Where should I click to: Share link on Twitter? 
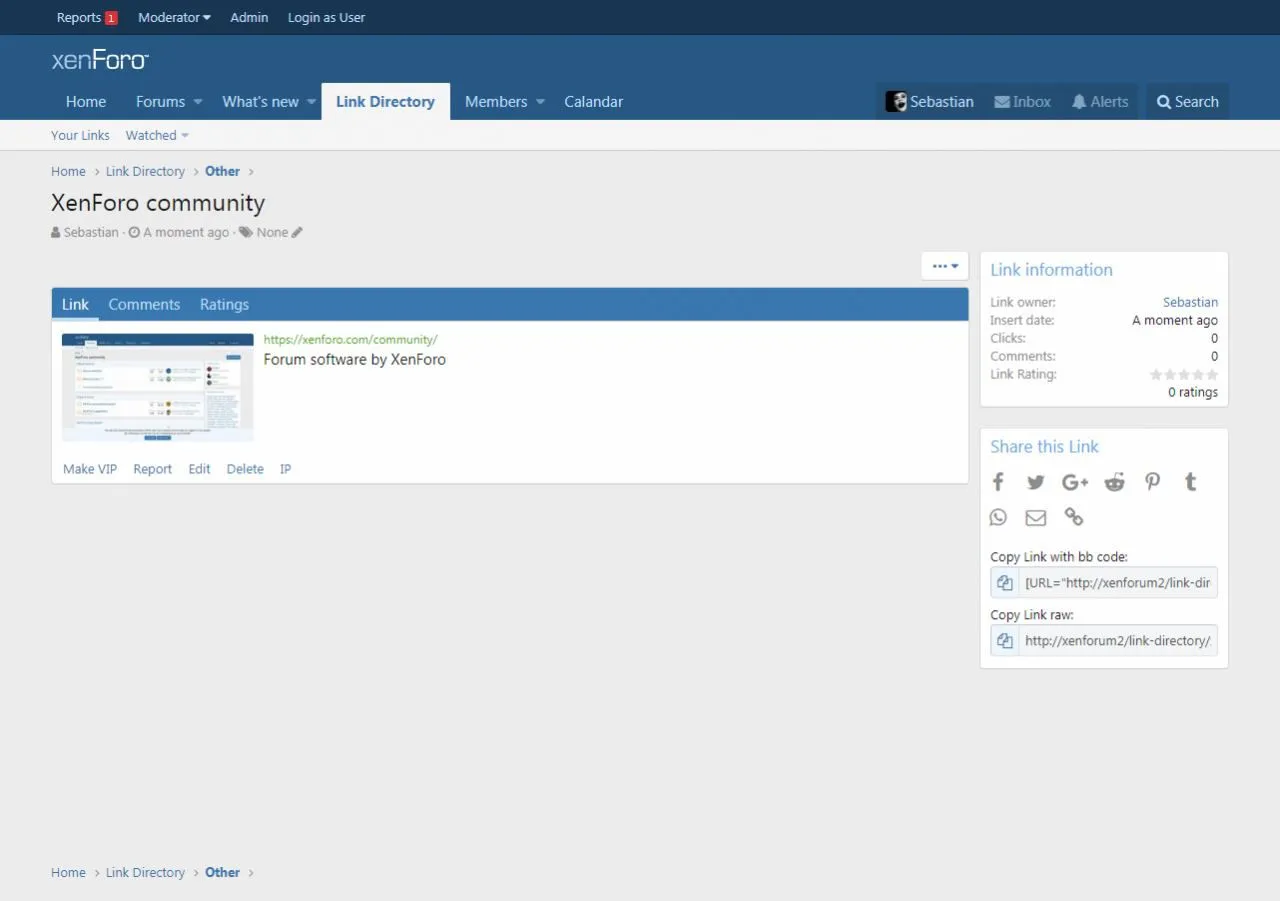click(1036, 482)
